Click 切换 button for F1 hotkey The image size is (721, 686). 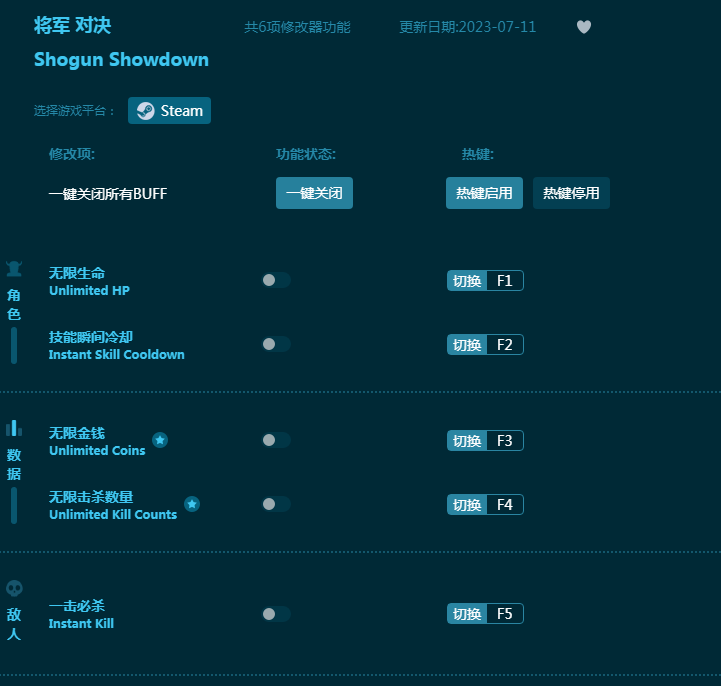467,280
